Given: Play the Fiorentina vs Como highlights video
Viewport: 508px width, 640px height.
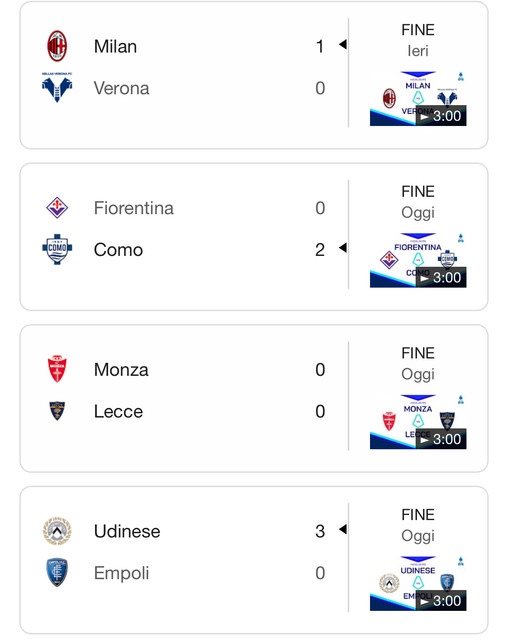Looking at the screenshot, I should tap(418, 260).
